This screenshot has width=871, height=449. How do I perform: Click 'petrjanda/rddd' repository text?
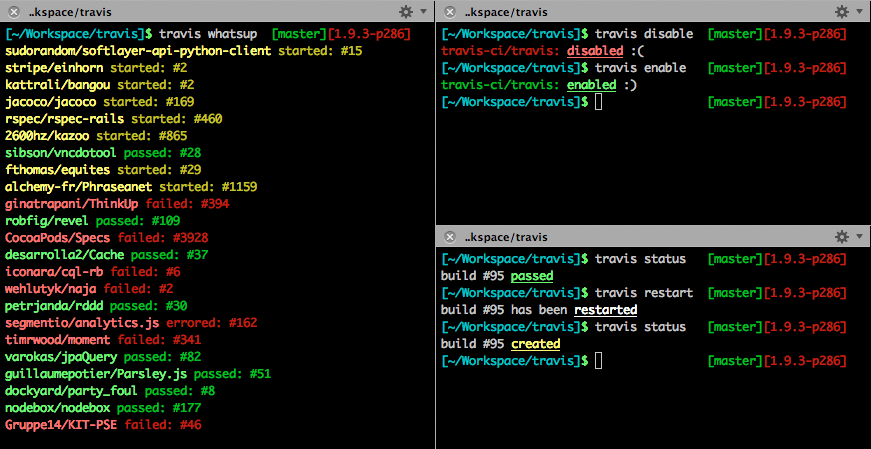tap(54, 306)
